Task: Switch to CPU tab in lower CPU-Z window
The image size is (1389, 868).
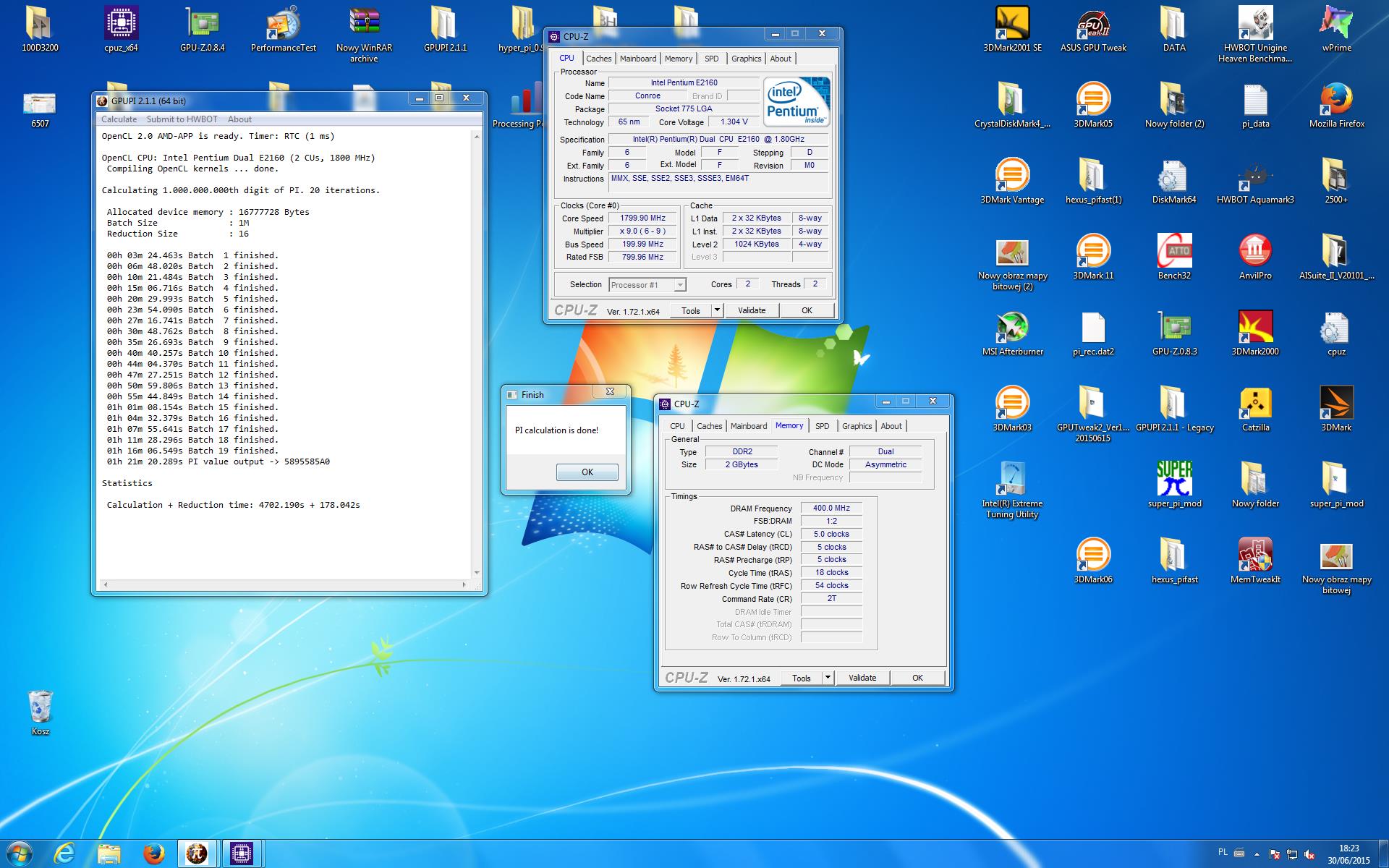Action: (677, 426)
